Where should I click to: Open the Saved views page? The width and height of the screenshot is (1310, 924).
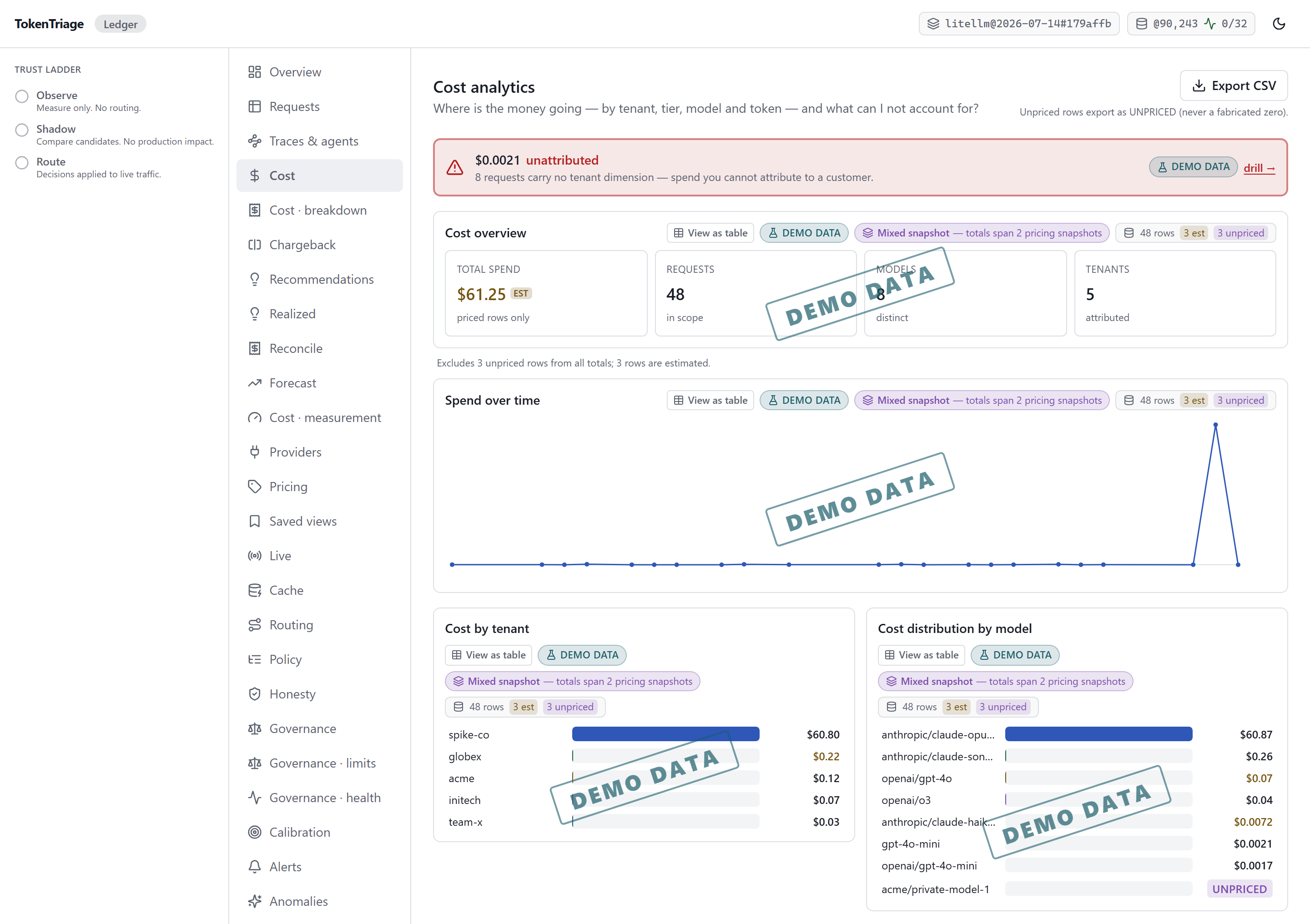click(x=319, y=521)
